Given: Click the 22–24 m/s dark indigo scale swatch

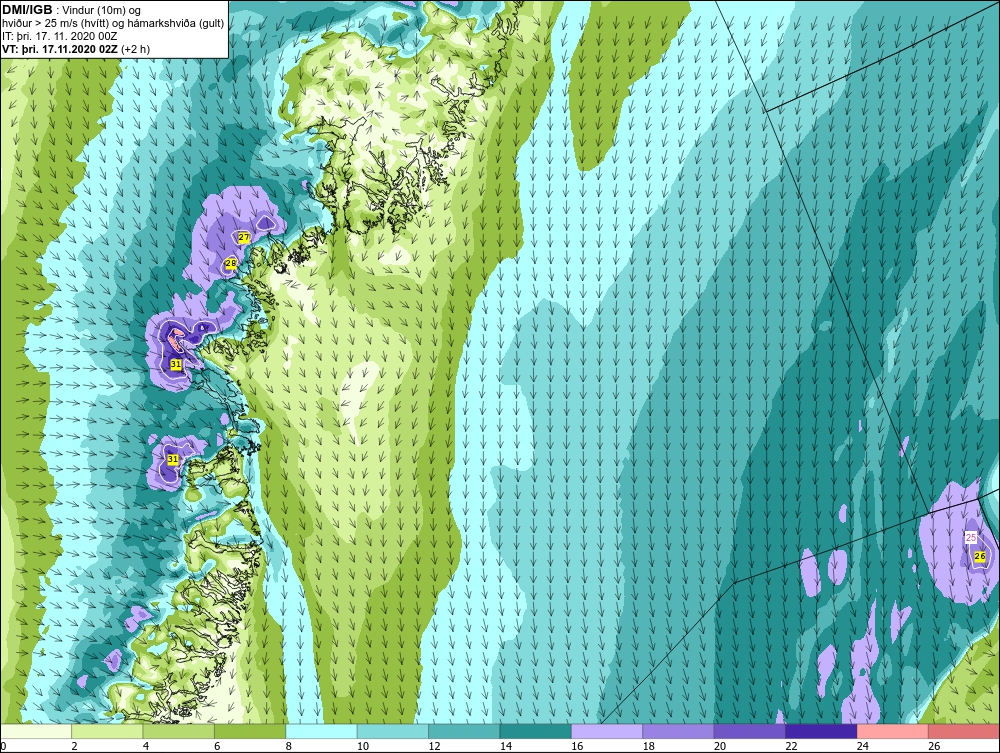Looking at the screenshot, I should (x=821, y=731).
